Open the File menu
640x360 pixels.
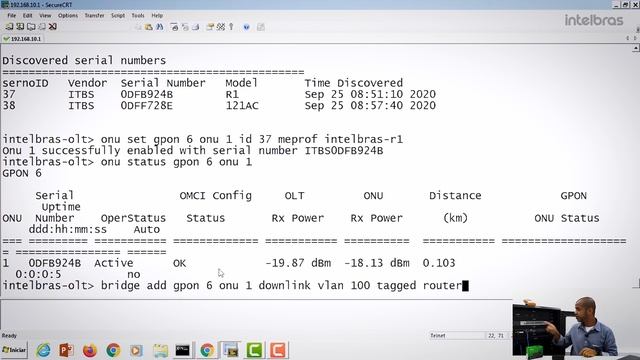coord(11,16)
